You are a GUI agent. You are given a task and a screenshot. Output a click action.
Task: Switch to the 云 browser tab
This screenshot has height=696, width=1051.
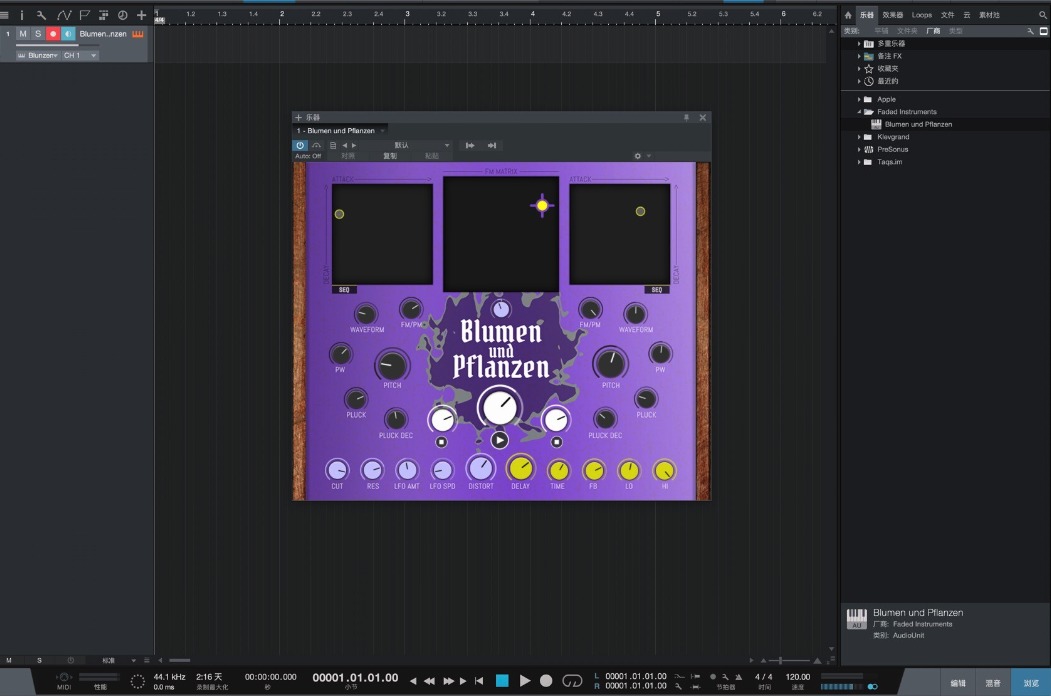tap(967, 15)
